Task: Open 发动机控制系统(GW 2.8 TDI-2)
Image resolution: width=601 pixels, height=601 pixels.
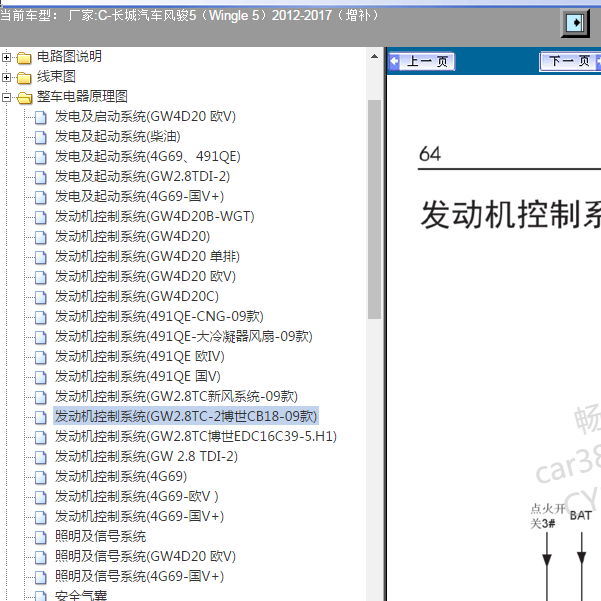Action: click(146, 456)
